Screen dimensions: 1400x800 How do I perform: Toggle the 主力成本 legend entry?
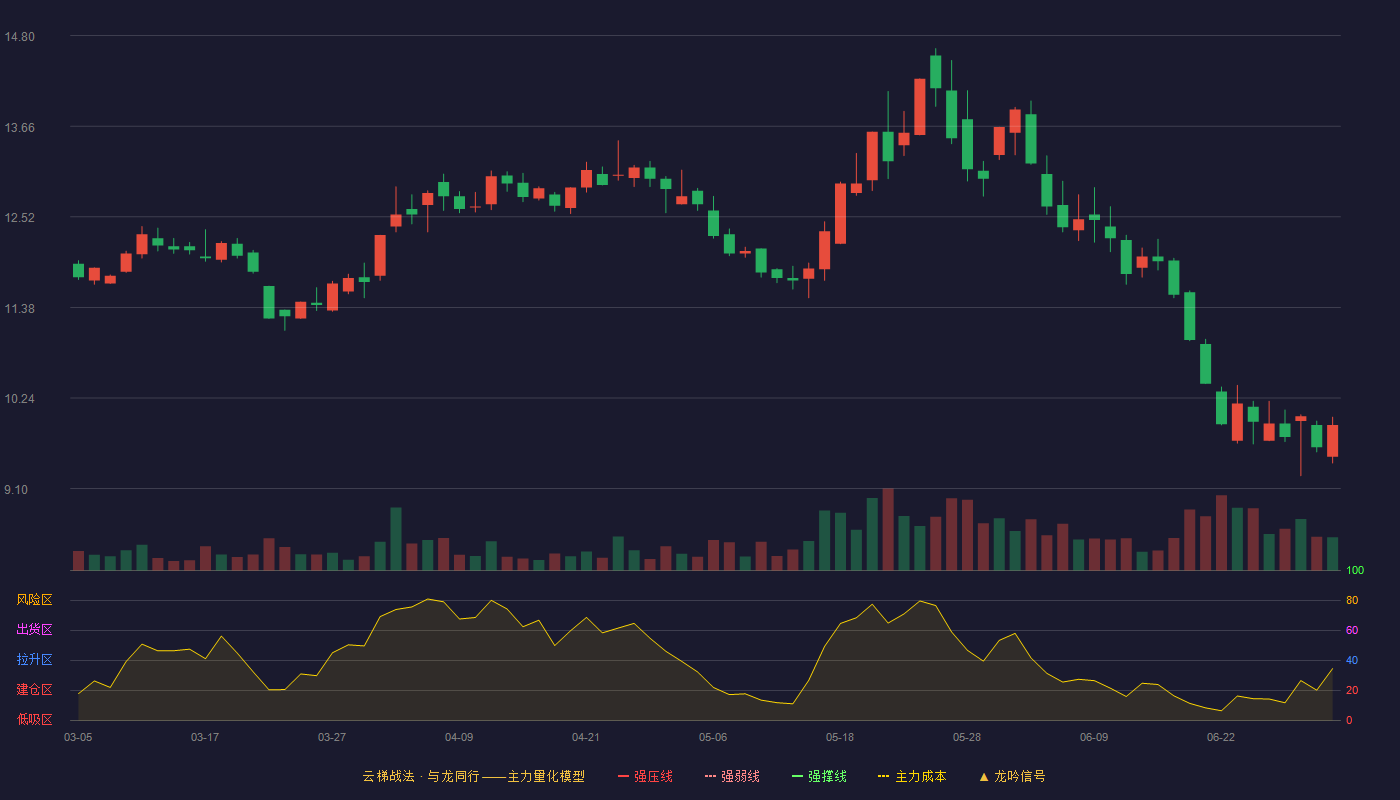pos(911,776)
